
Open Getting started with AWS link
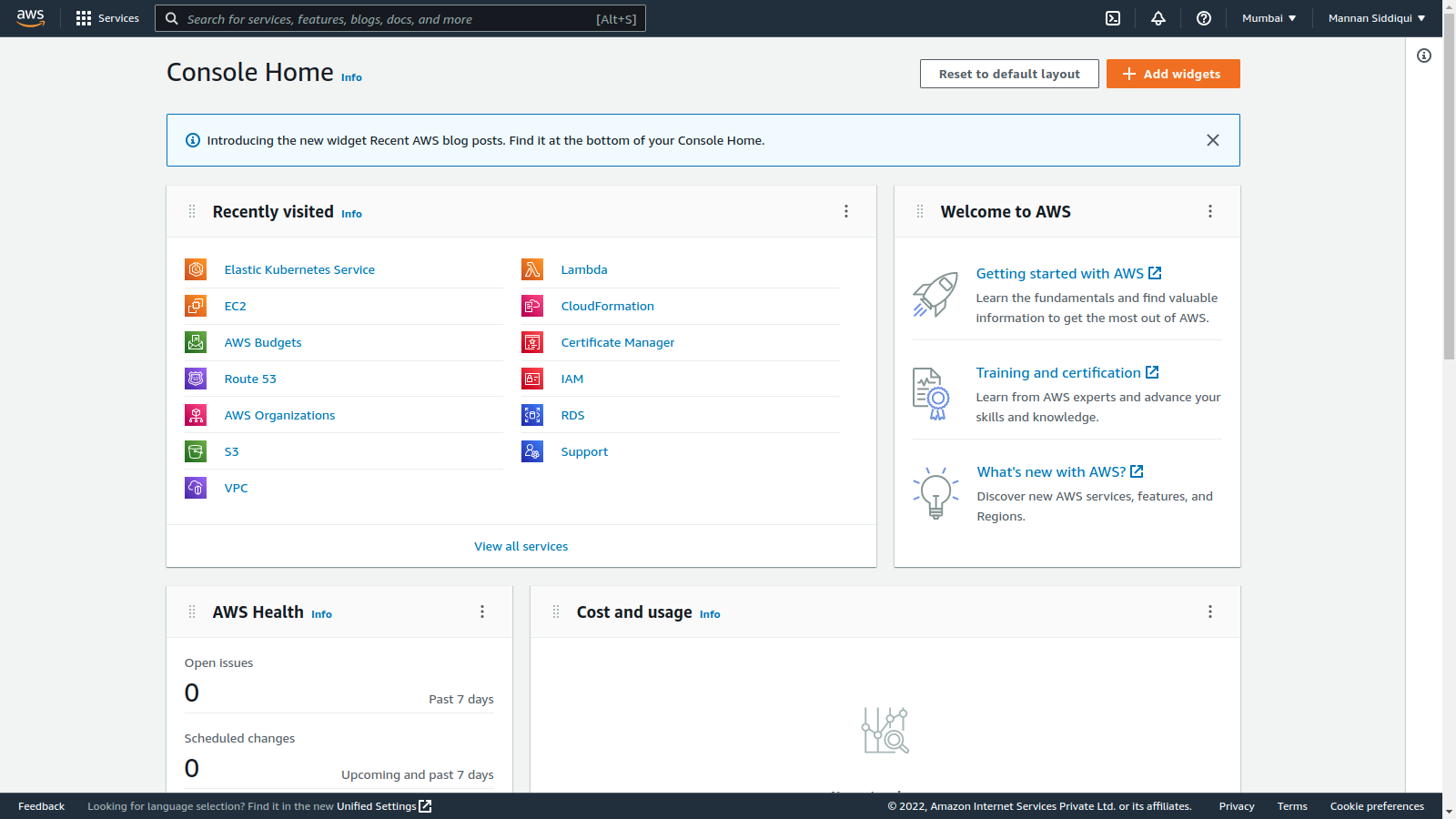(x=1068, y=273)
